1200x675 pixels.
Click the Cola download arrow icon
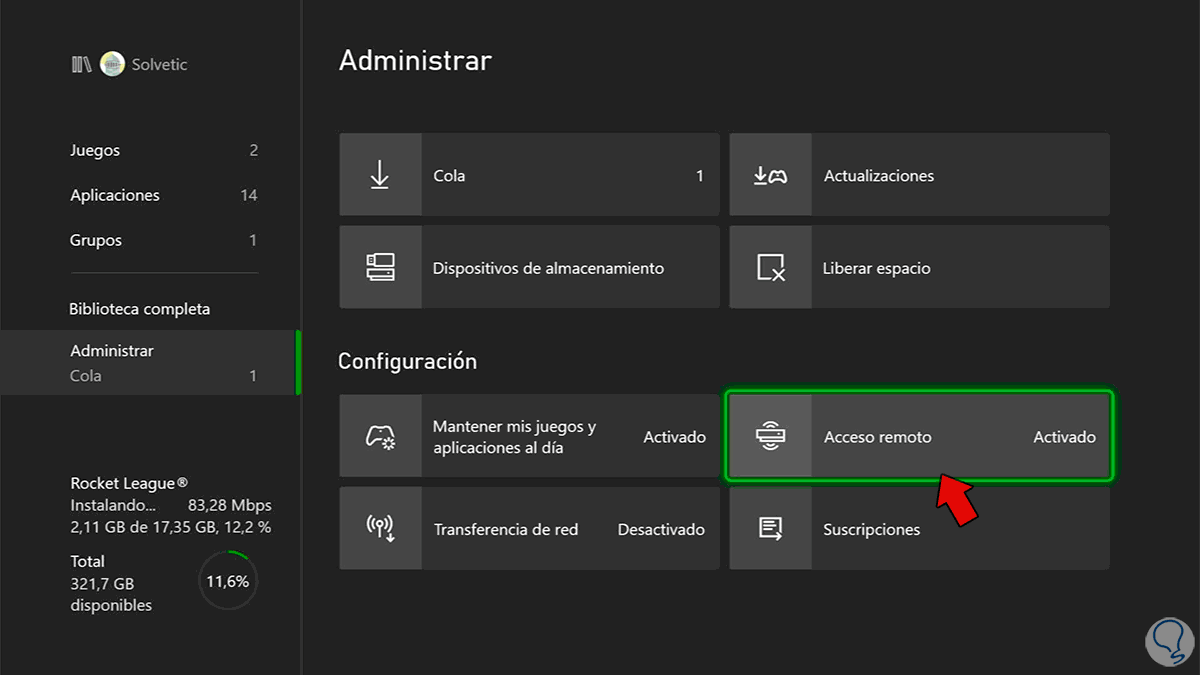[380, 175]
